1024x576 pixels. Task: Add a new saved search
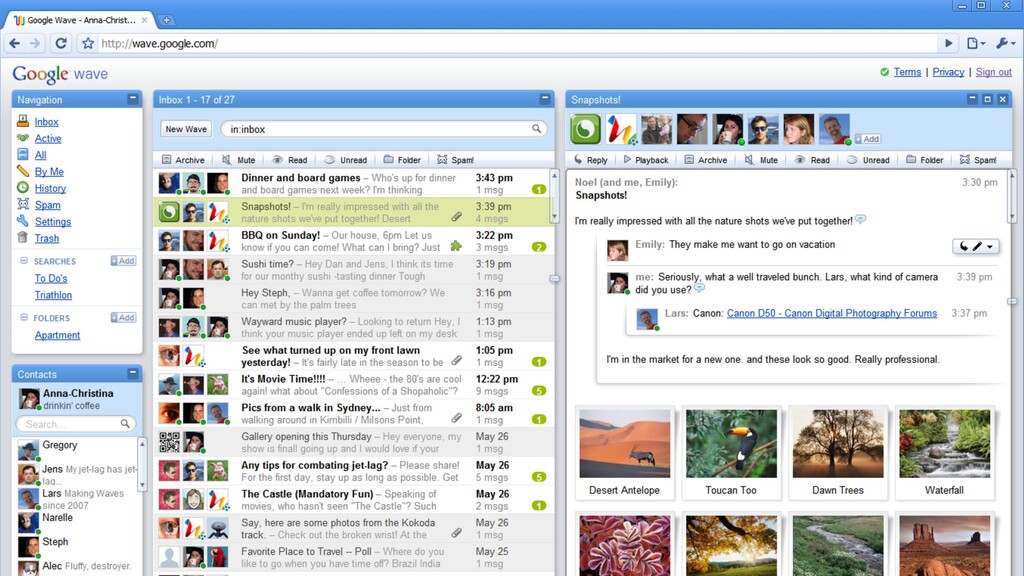pyautogui.click(x=123, y=261)
